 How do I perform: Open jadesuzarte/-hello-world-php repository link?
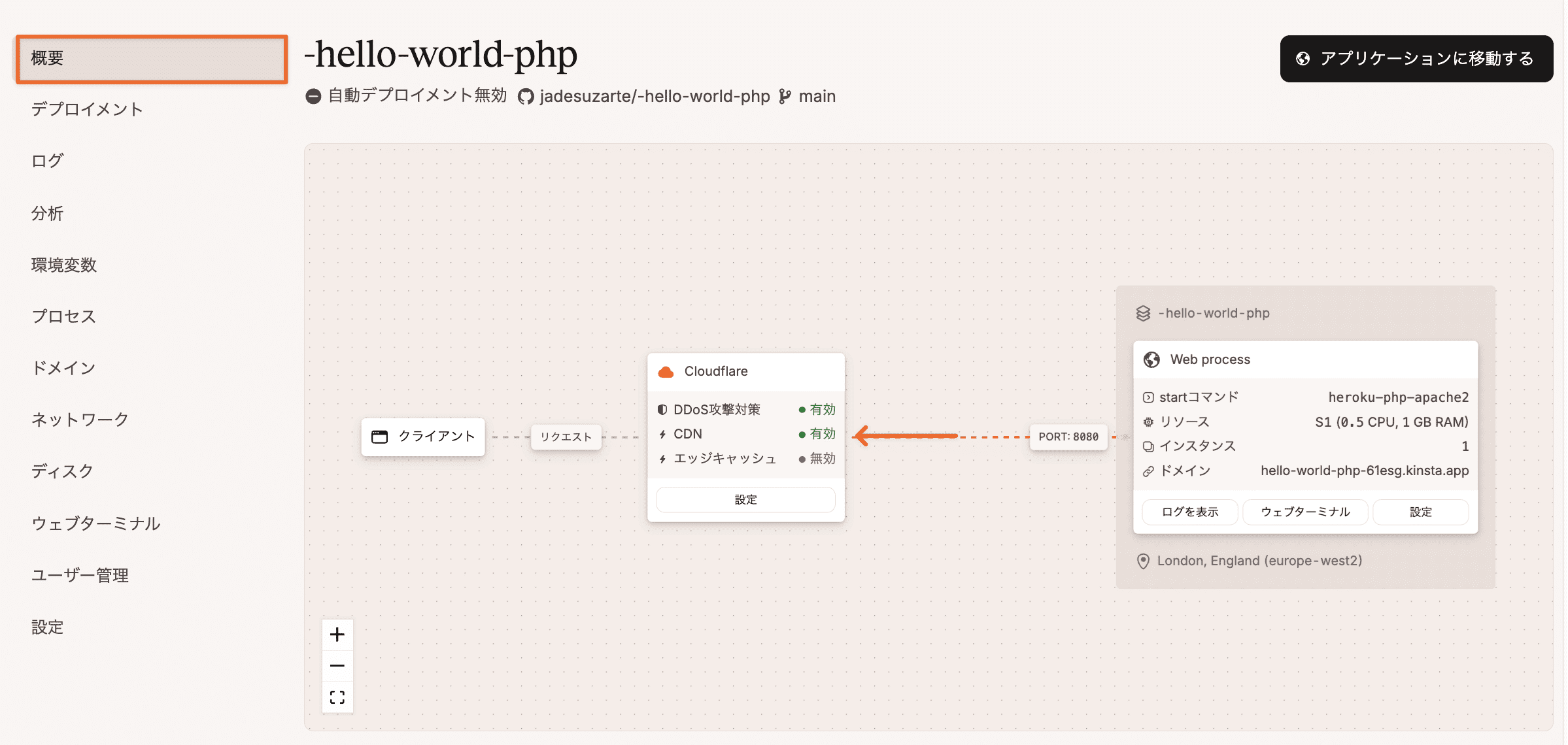coord(655,97)
